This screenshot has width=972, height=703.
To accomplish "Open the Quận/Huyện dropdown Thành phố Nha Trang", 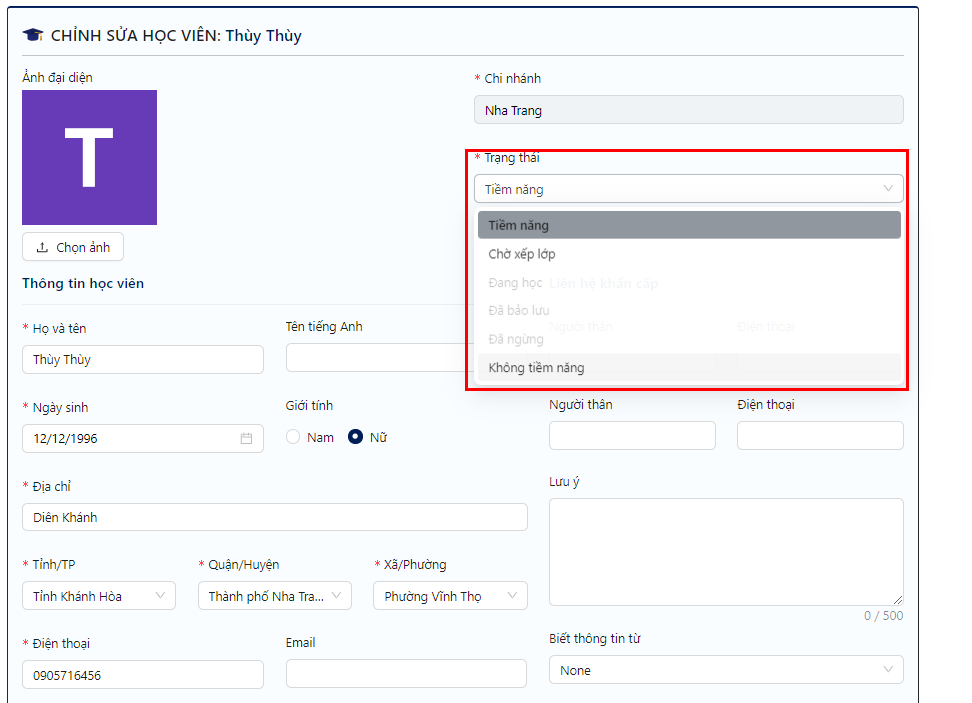I will pyautogui.click(x=275, y=596).
